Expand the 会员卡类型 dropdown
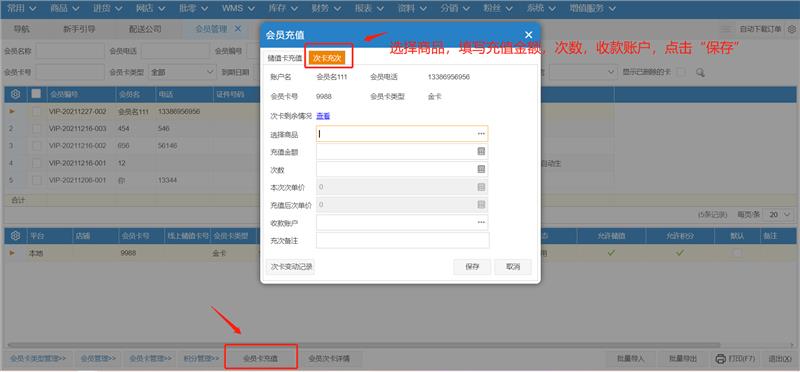This screenshot has width=800, height=372. click(182, 72)
